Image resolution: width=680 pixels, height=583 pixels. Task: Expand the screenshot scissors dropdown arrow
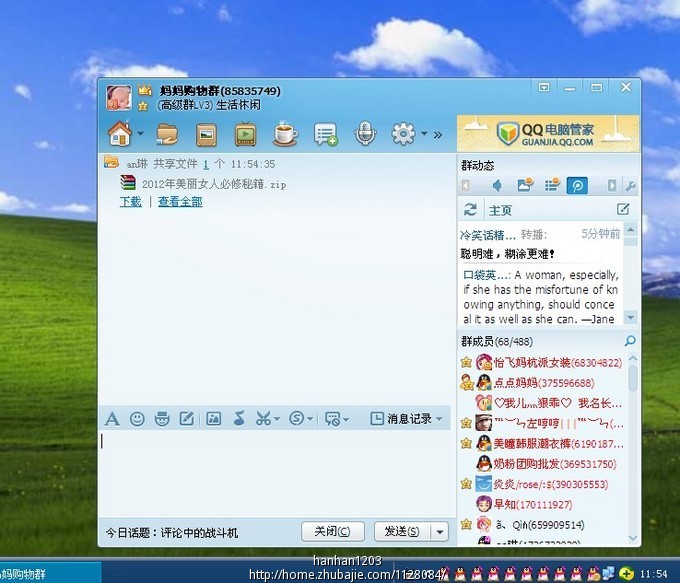pos(277,419)
